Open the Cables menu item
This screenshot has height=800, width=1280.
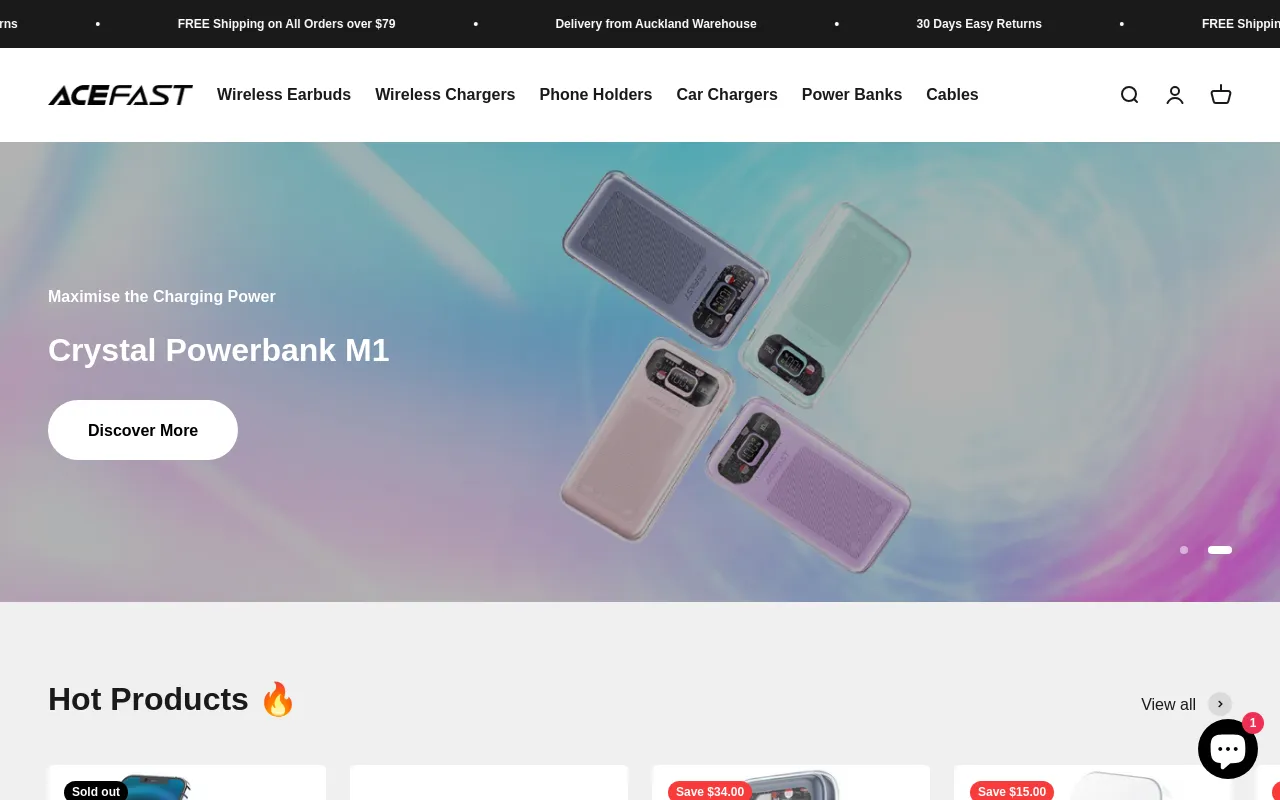point(952,95)
